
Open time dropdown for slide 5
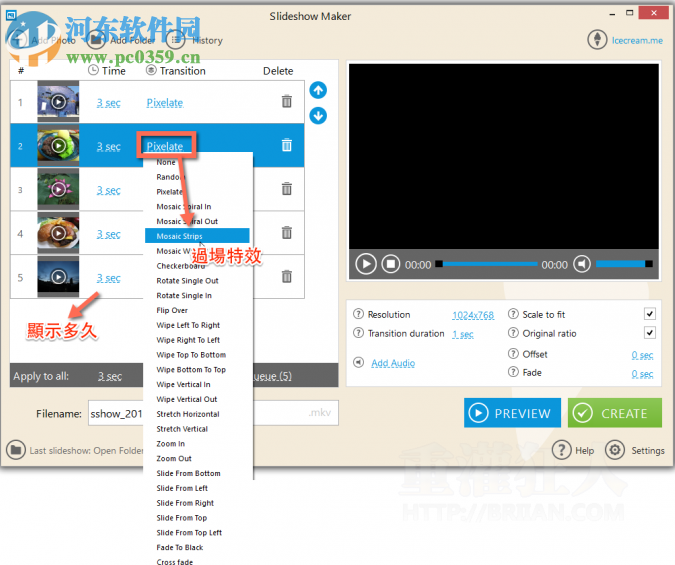(x=108, y=278)
